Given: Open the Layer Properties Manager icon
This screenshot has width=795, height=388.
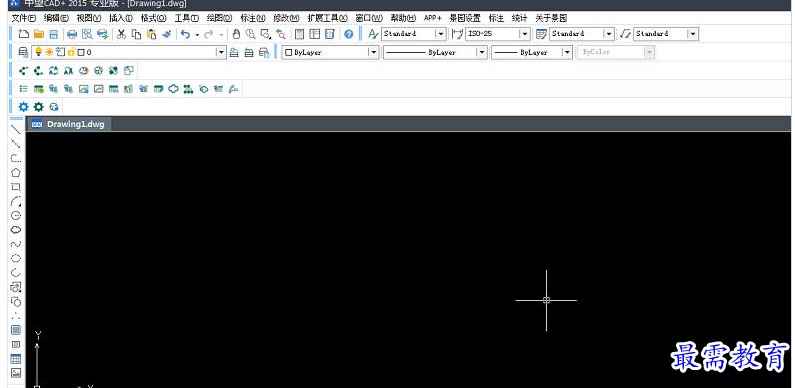Looking at the screenshot, I should click(x=23, y=52).
